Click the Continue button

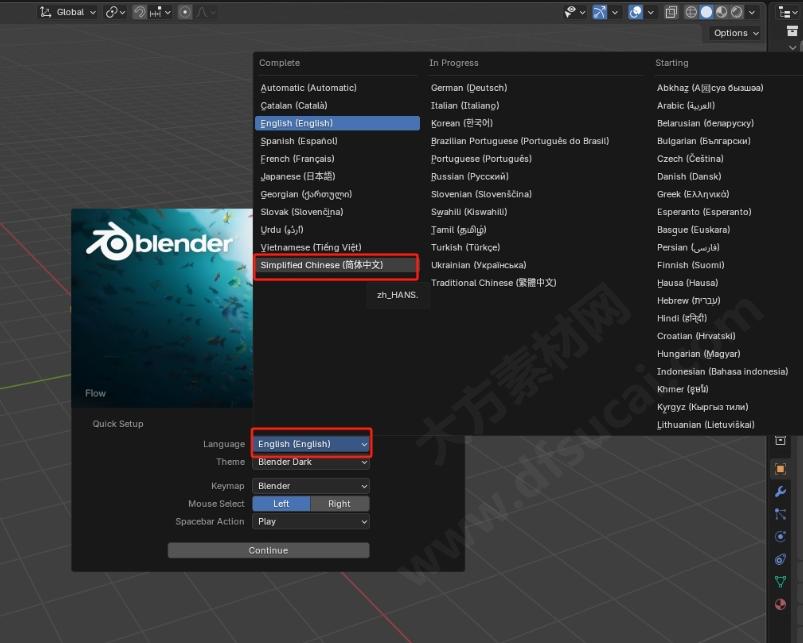[x=268, y=550]
